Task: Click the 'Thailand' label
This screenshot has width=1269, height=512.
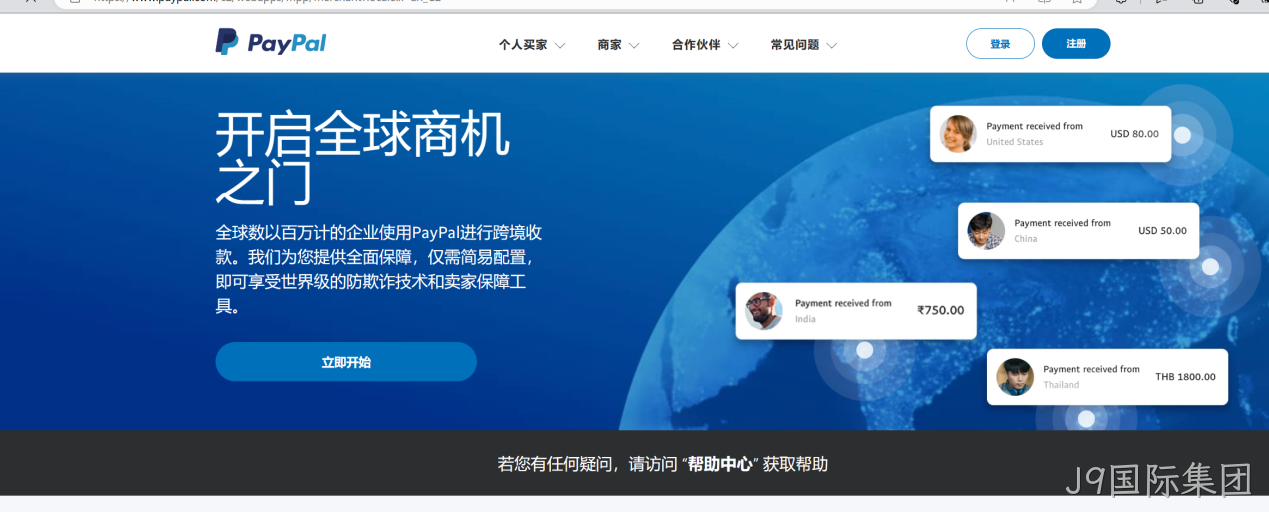Action: point(1061,385)
